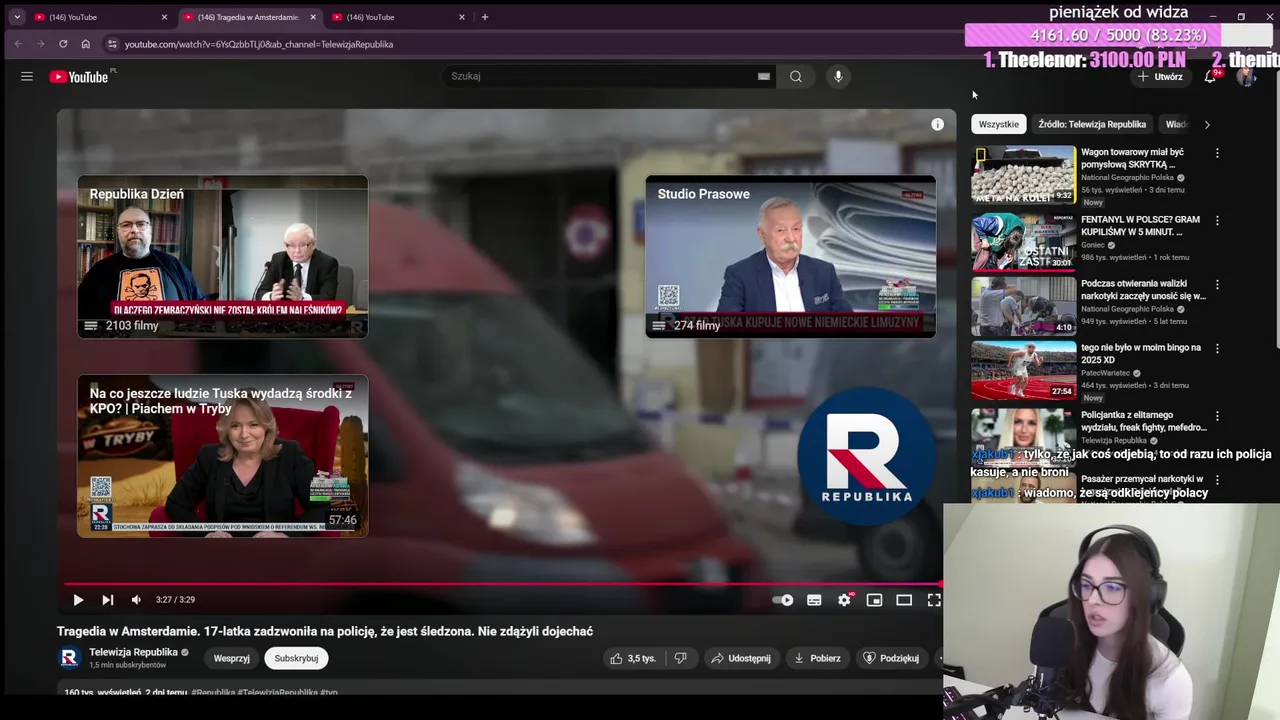Image resolution: width=1280 pixels, height=720 pixels.
Task: Show video info card icon
Action: coord(938,124)
